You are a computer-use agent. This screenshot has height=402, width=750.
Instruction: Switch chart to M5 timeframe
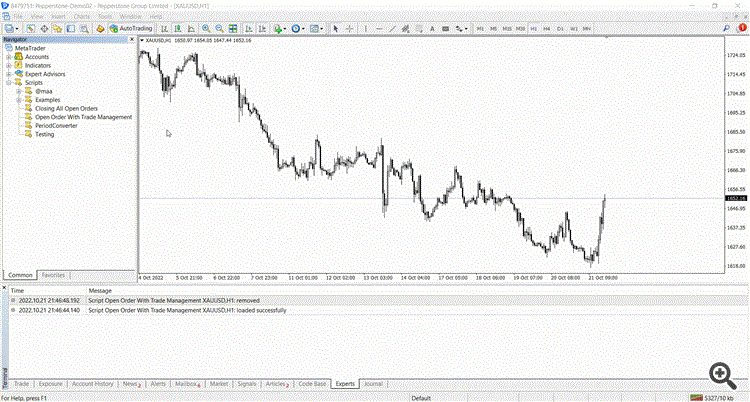494,29
